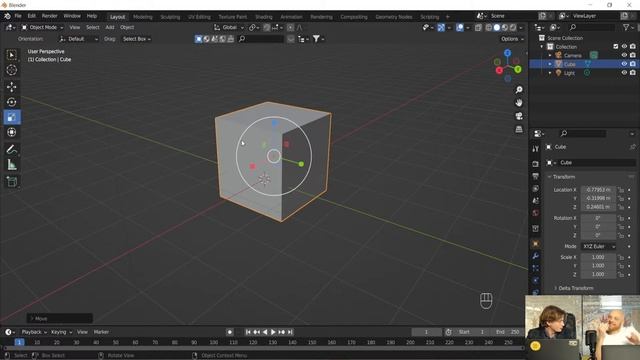
Task: Open the Select Box drag dropdown
Action: pyautogui.click(x=137, y=39)
